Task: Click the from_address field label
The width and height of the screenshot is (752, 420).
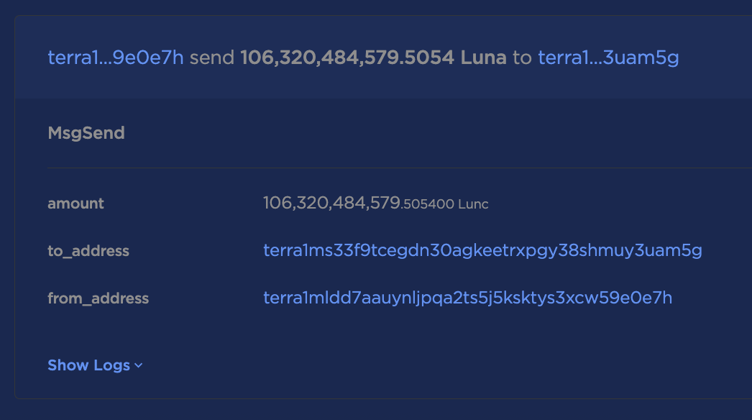Action: click(98, 298)
